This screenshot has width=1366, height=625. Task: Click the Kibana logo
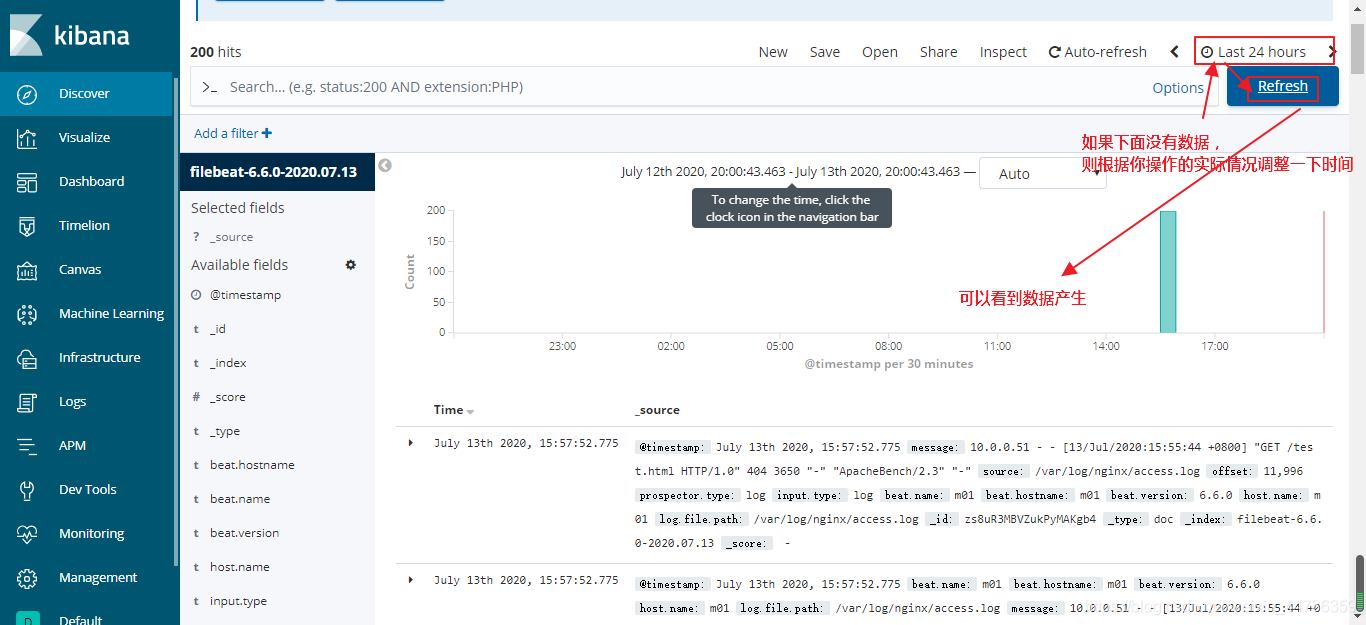[70, 35]
